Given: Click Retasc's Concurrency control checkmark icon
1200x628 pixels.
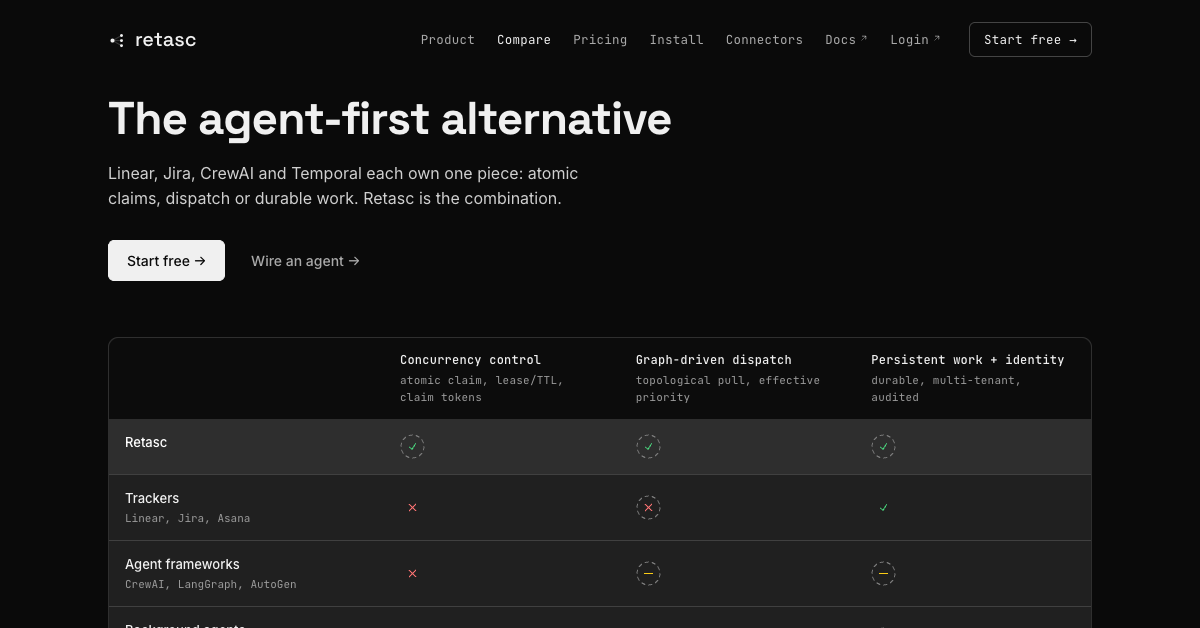Looking at the screenshot, I should [x=412, y=446].
